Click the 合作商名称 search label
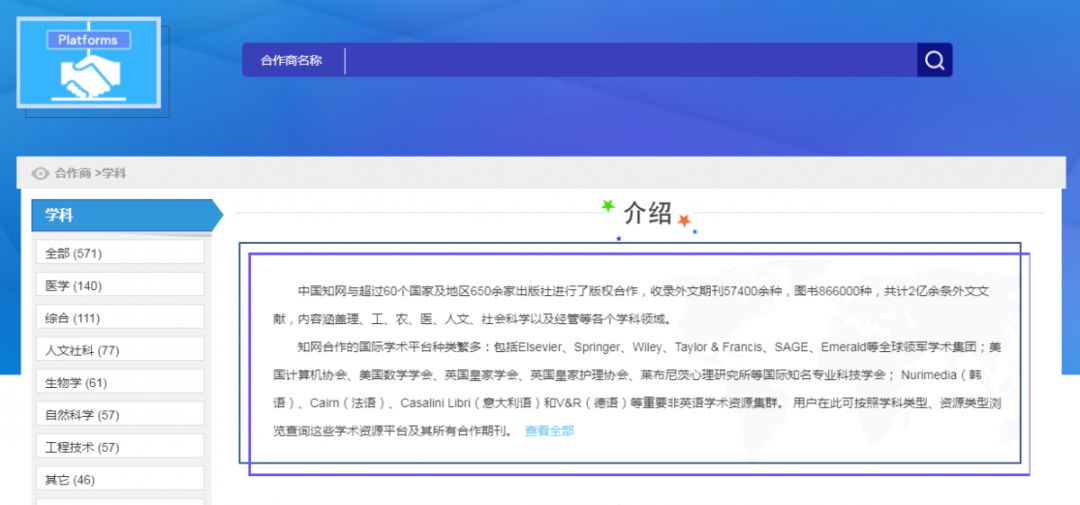This screenshot has height=505, width=1080. [291, 61]
